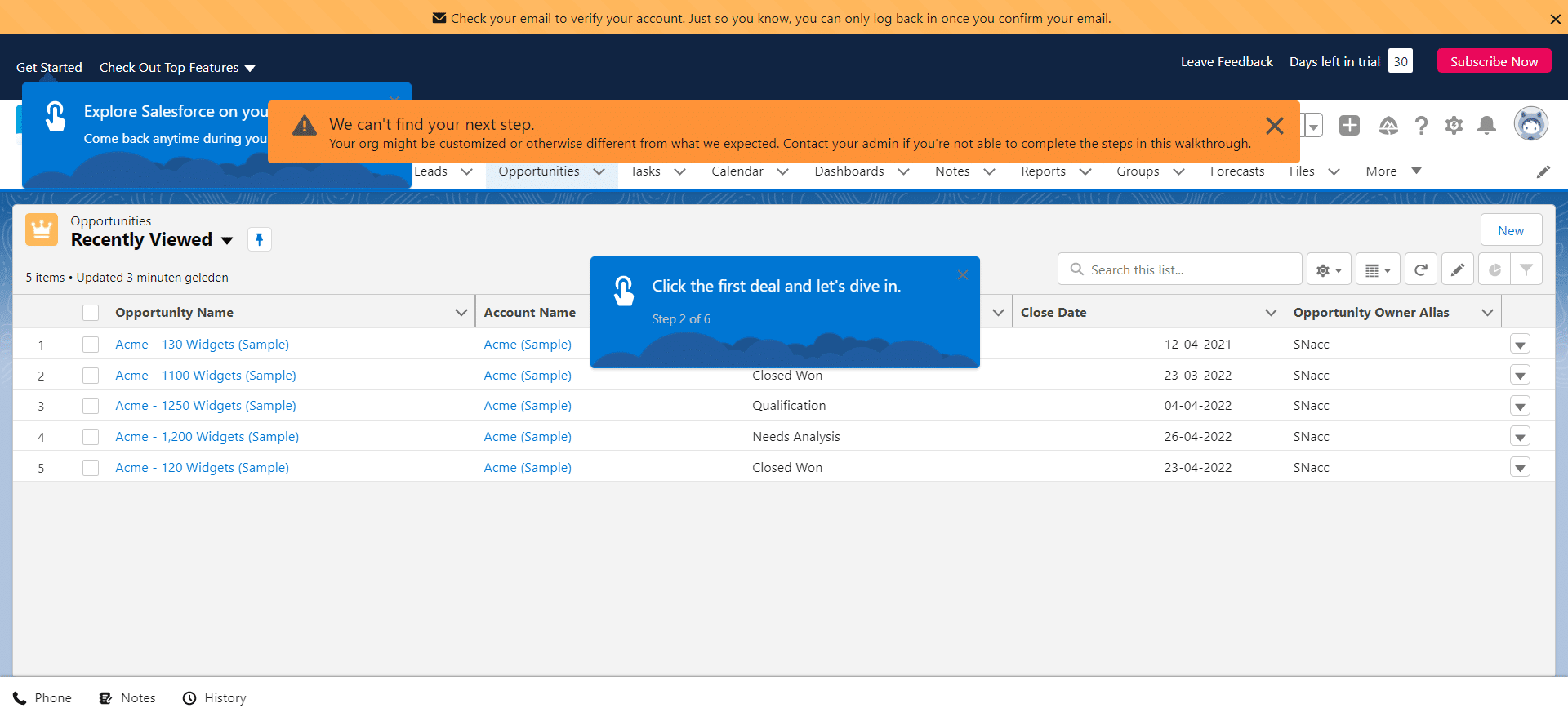Go to the Calendar tab
The height and width of the screenshot is (717, 1568).
coord(737,171)
